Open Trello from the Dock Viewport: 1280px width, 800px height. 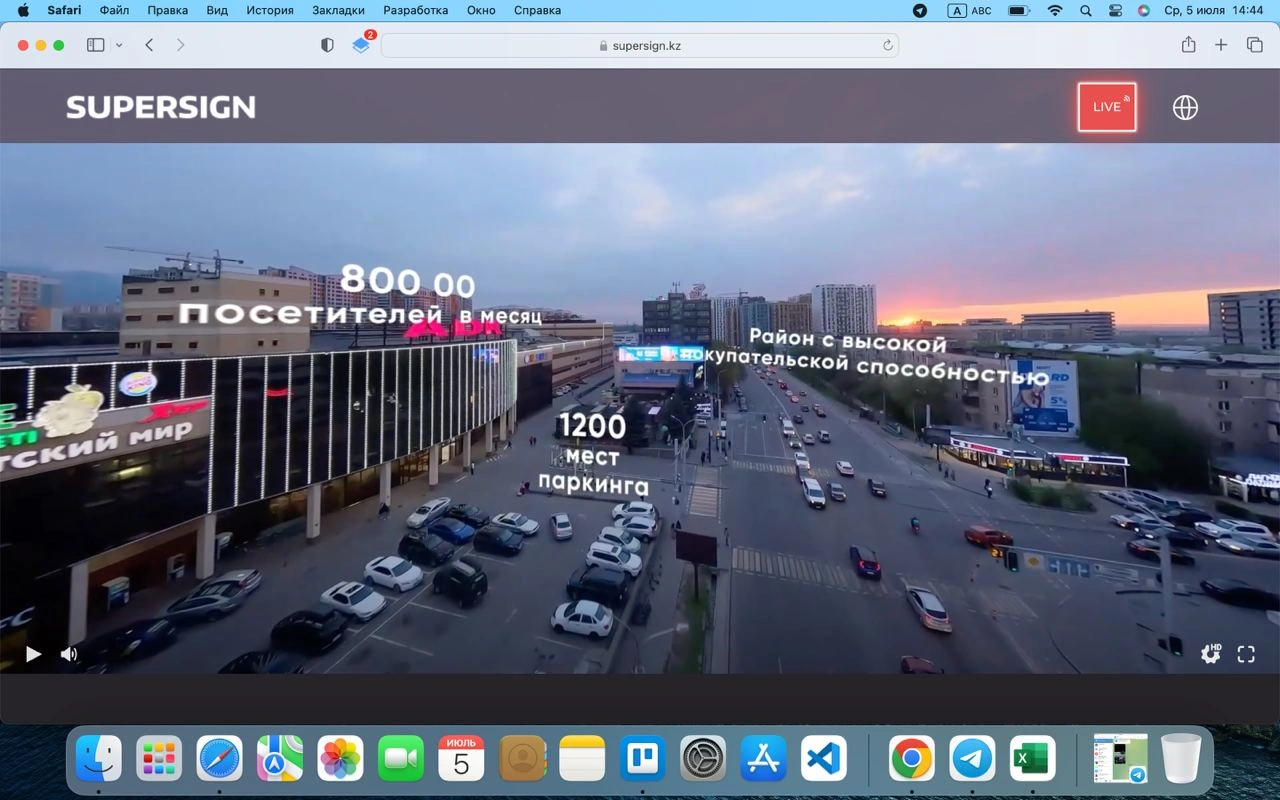pos(642,759)
